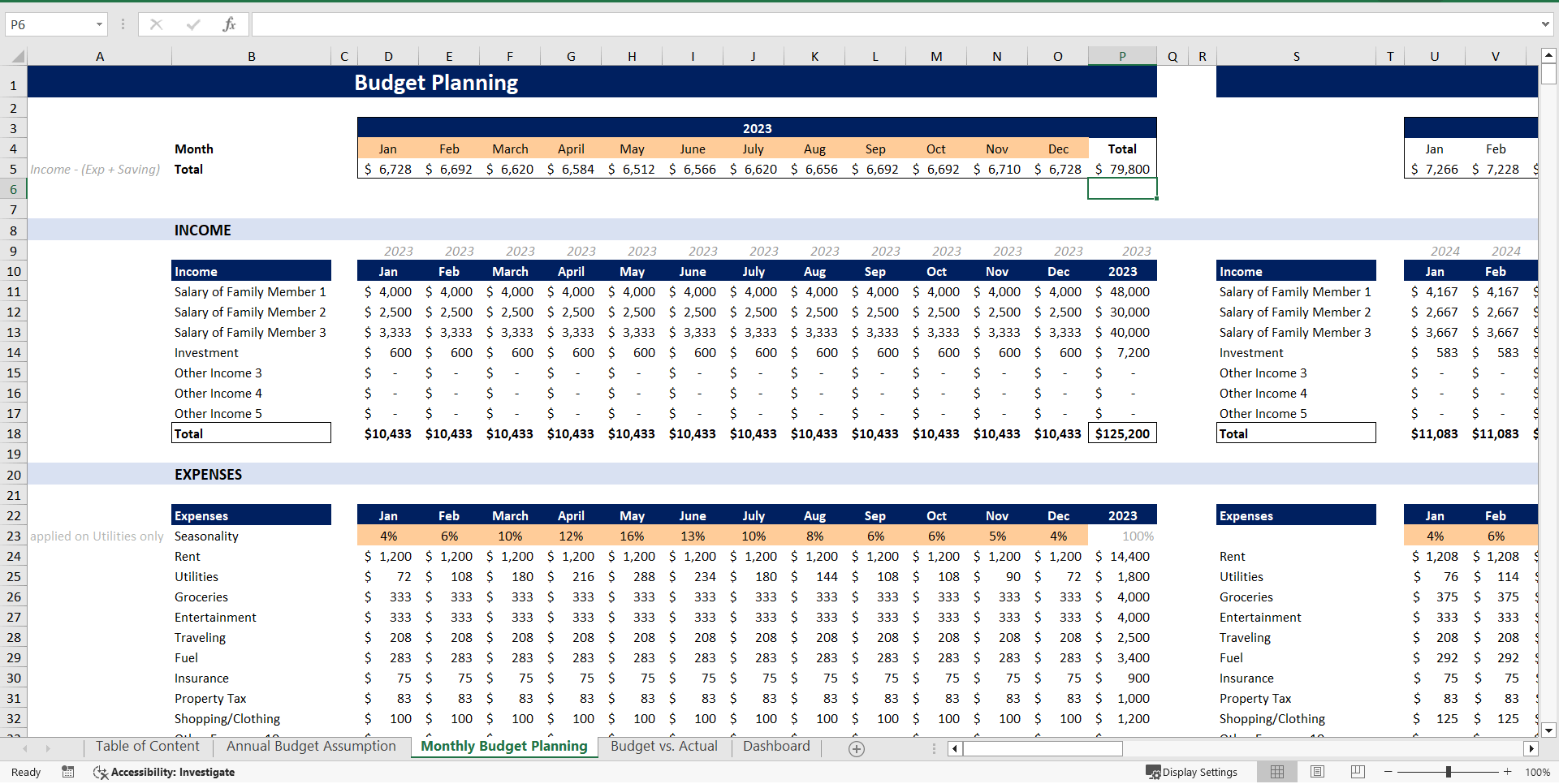Click the 100% zoom level button

coord(1537,772)
